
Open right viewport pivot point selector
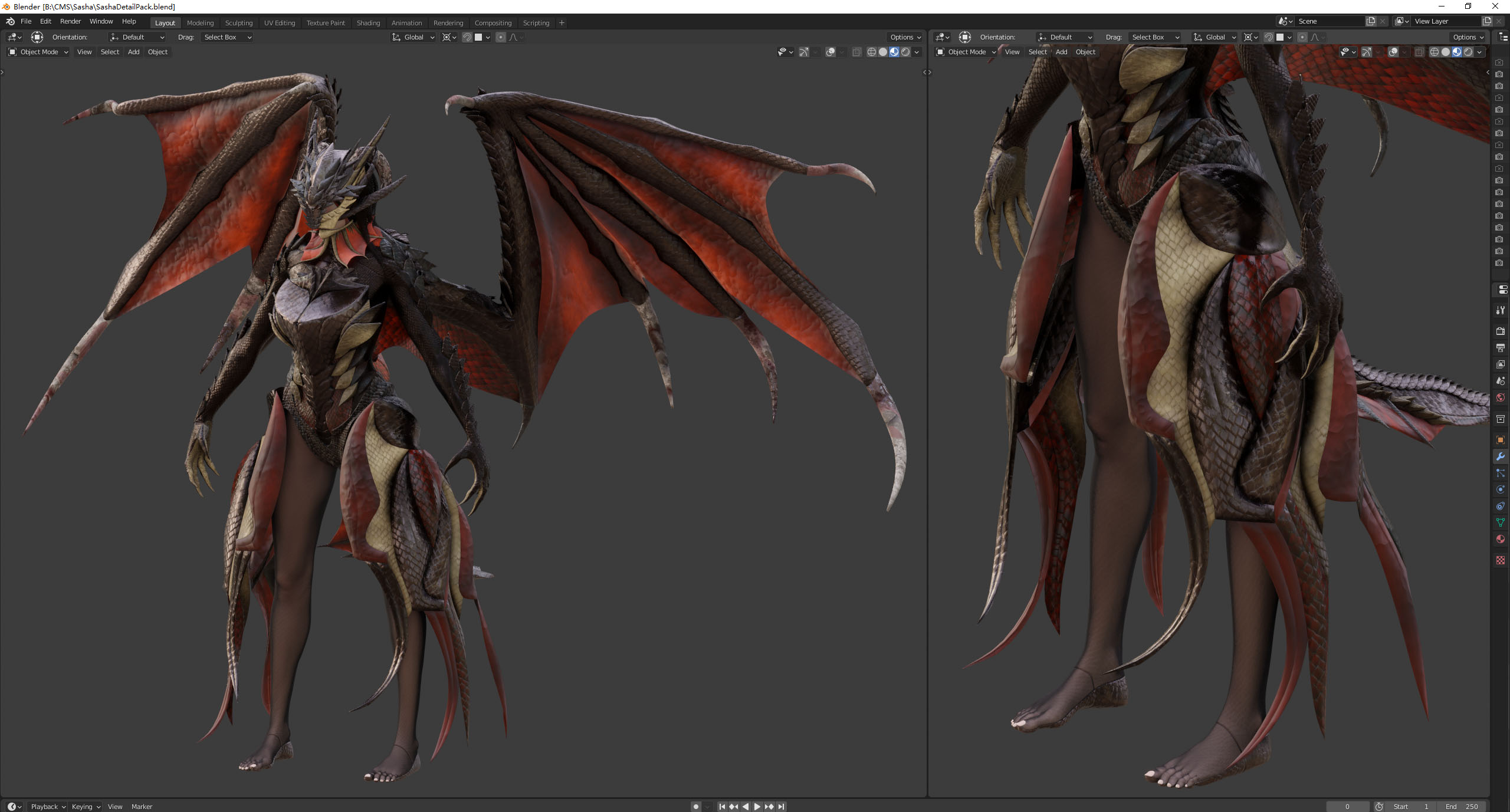coord(1250,37)
